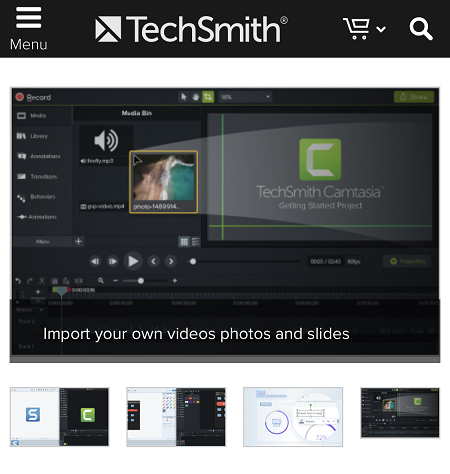Expand the cart dropdown chevron
450x474 pixels.
tap(381, 29)
